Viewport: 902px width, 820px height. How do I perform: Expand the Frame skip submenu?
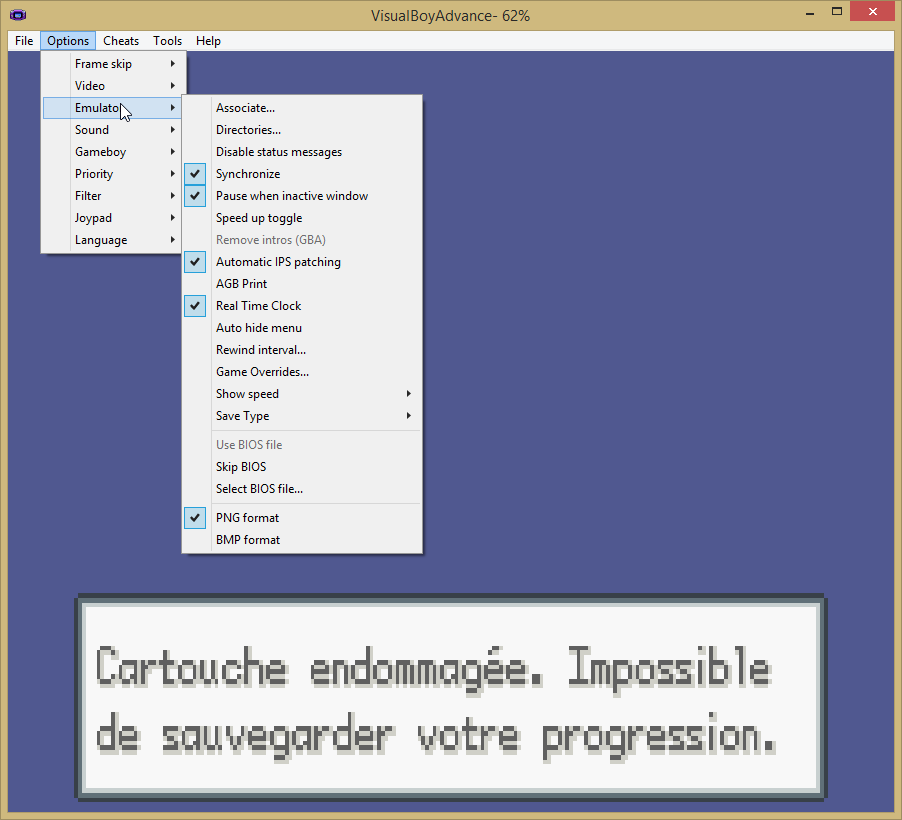pos(113,64)
